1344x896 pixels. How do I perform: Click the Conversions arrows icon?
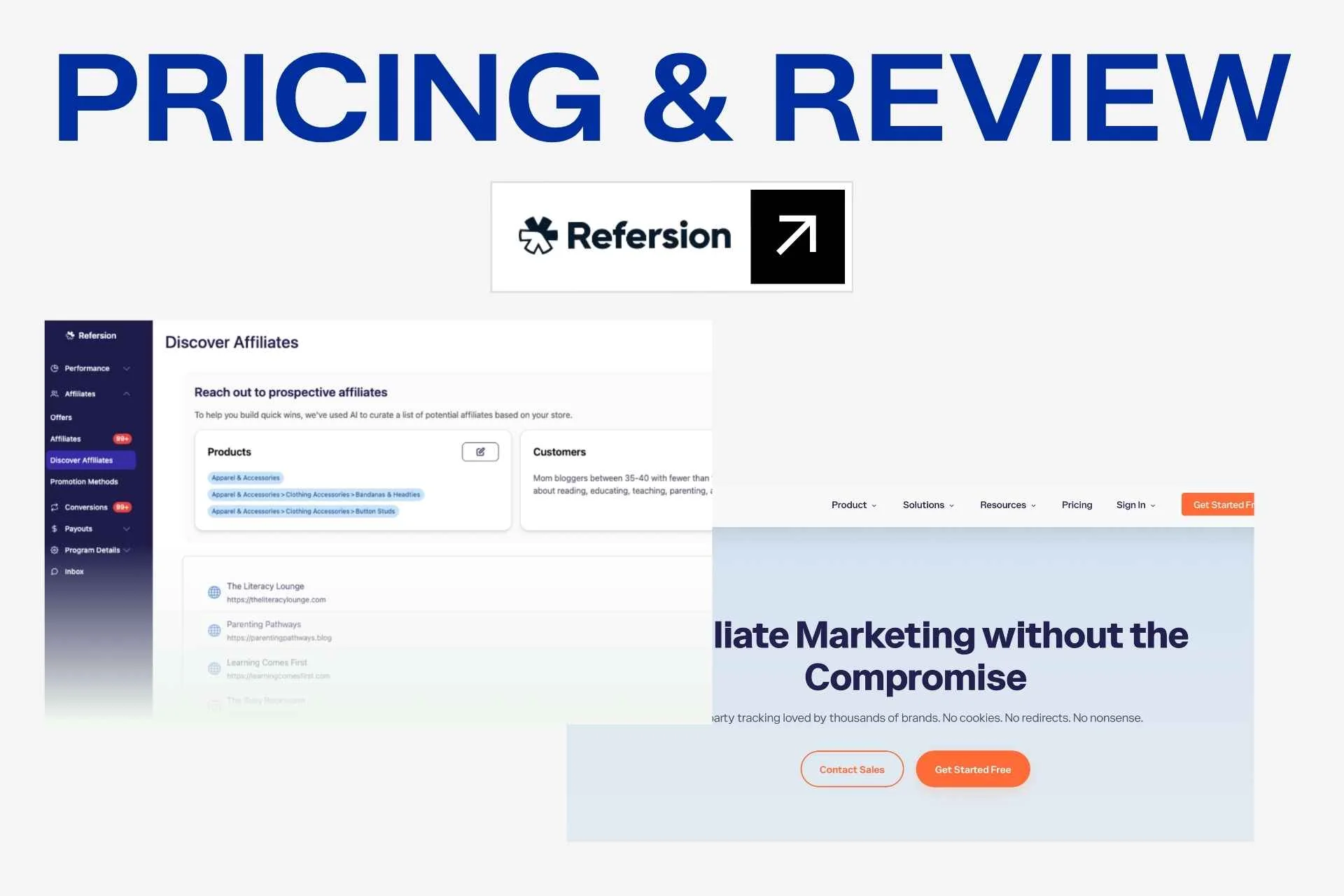click(x=55, y=507)
